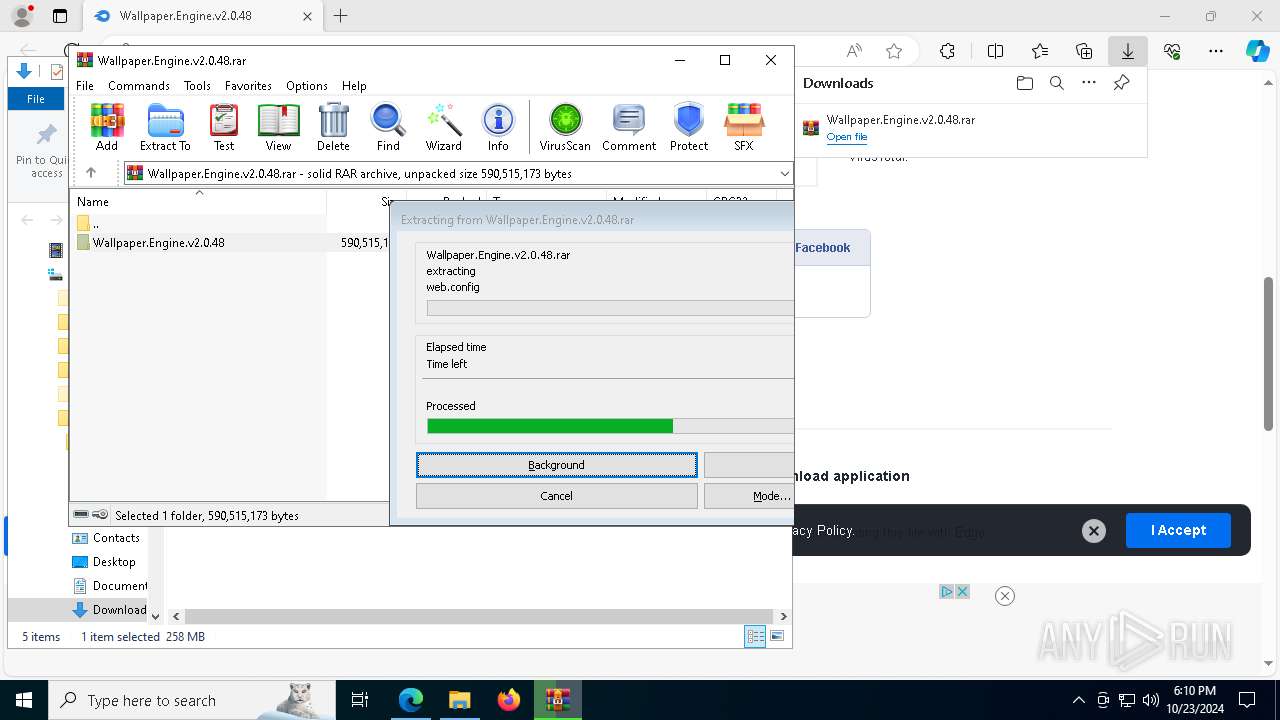
Task: Click the Info toolbar icon
Action: [x=498, y=127]
